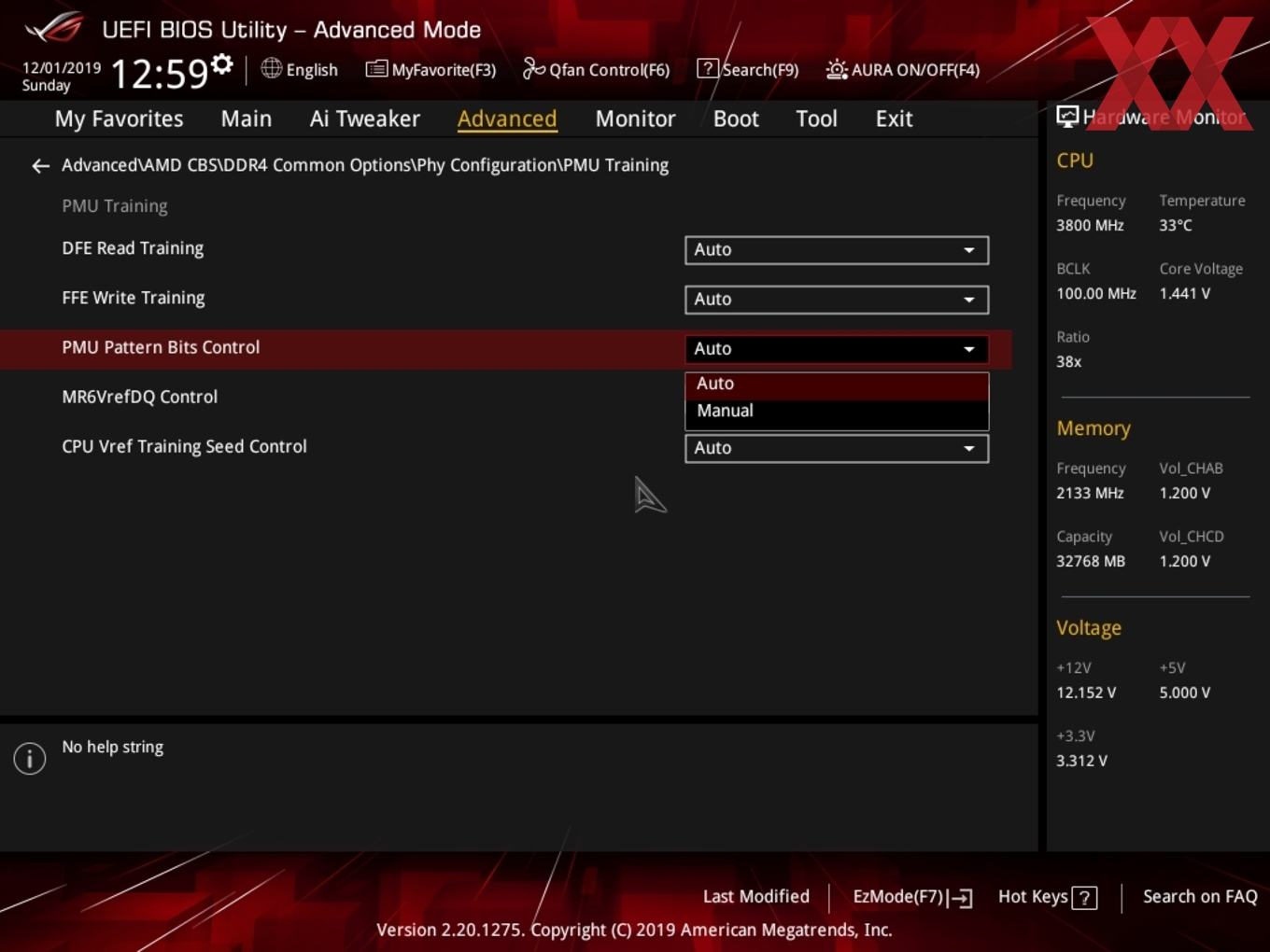Screen dimensions: 1270x952
Task: Click the CPU Ratio value 38x
Action: click(1069, 361)
